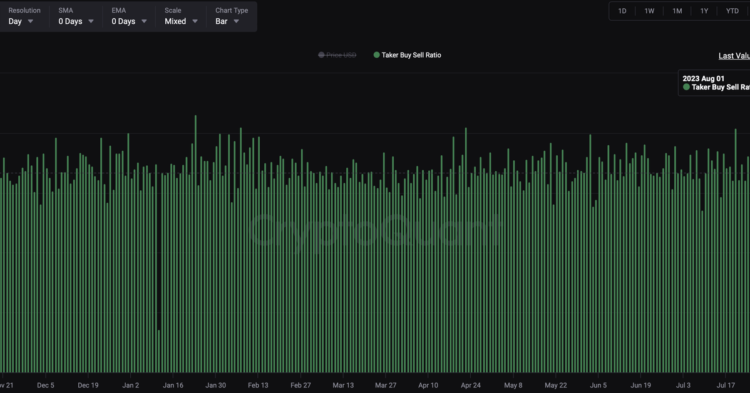Select the 1W time range
The height and width of the screenshot is (393, 750).
[x=649, y=11]
